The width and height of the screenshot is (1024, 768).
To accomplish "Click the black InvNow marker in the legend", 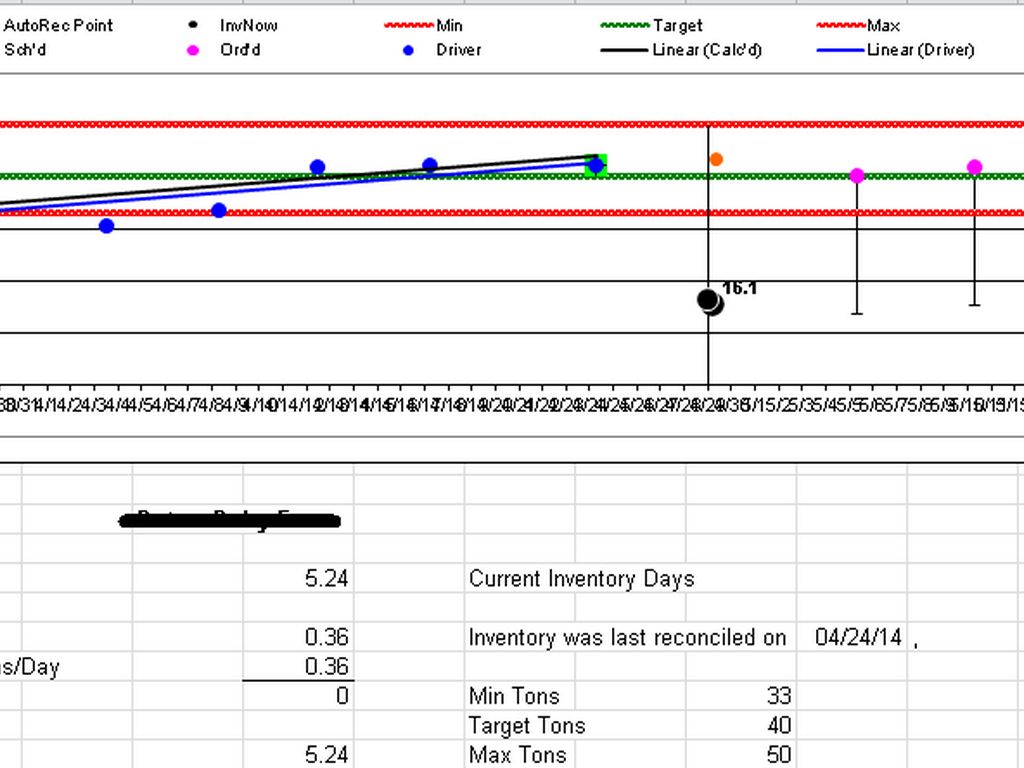I will pos(193,25).
